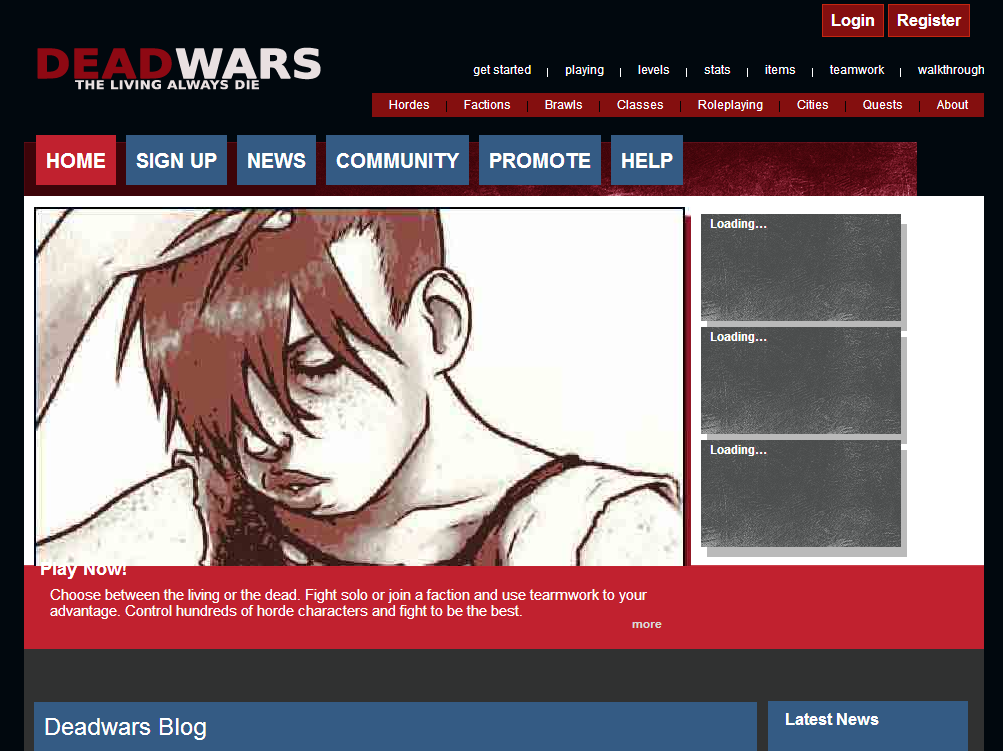This screenshot has height=751, width=1003.
Task: Click the 'Choose between the living' description text
Action: (349, 603)
